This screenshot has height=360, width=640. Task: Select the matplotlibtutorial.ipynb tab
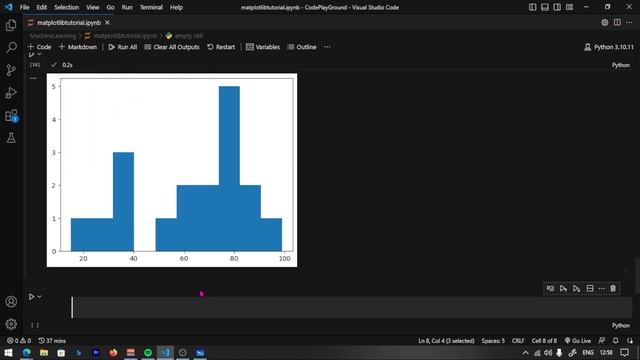click(69, 22)
